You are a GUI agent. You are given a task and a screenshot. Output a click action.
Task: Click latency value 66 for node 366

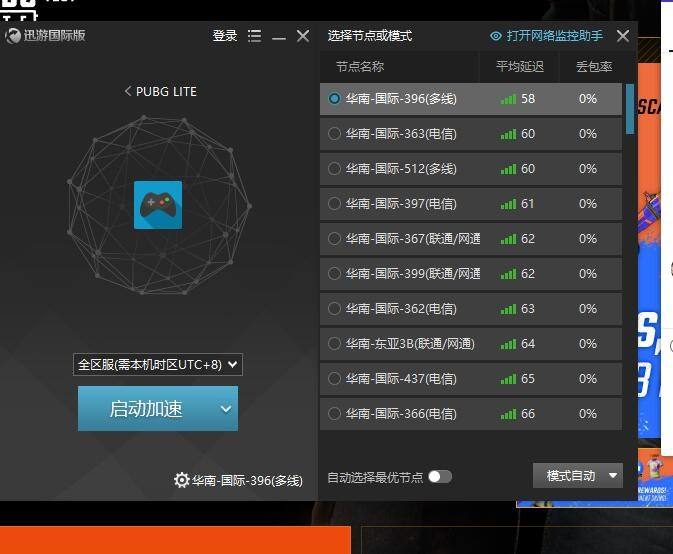pos(528,414)
